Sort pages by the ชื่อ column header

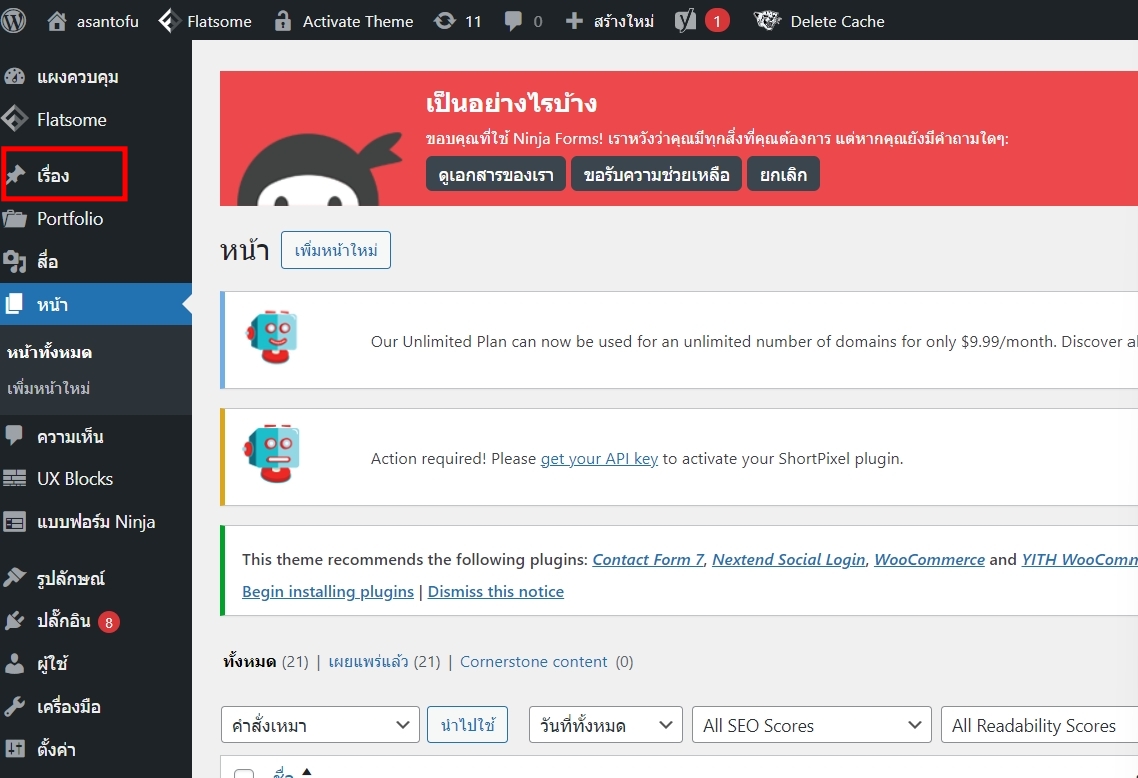(283, 771)
